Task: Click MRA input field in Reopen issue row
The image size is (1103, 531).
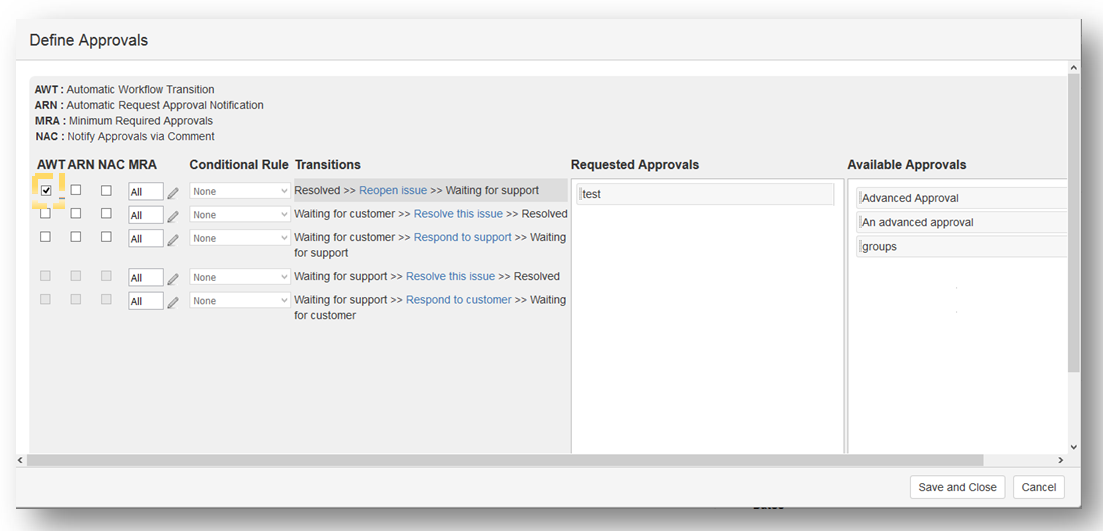Action: coord(145,192)
